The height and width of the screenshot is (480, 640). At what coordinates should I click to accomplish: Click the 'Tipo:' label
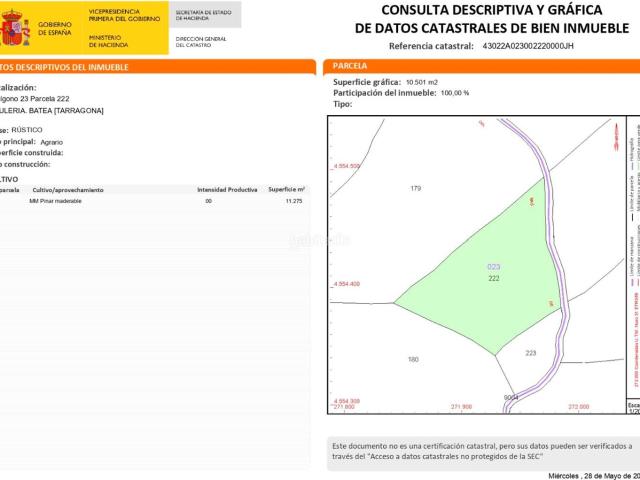[x=342, y=104]
